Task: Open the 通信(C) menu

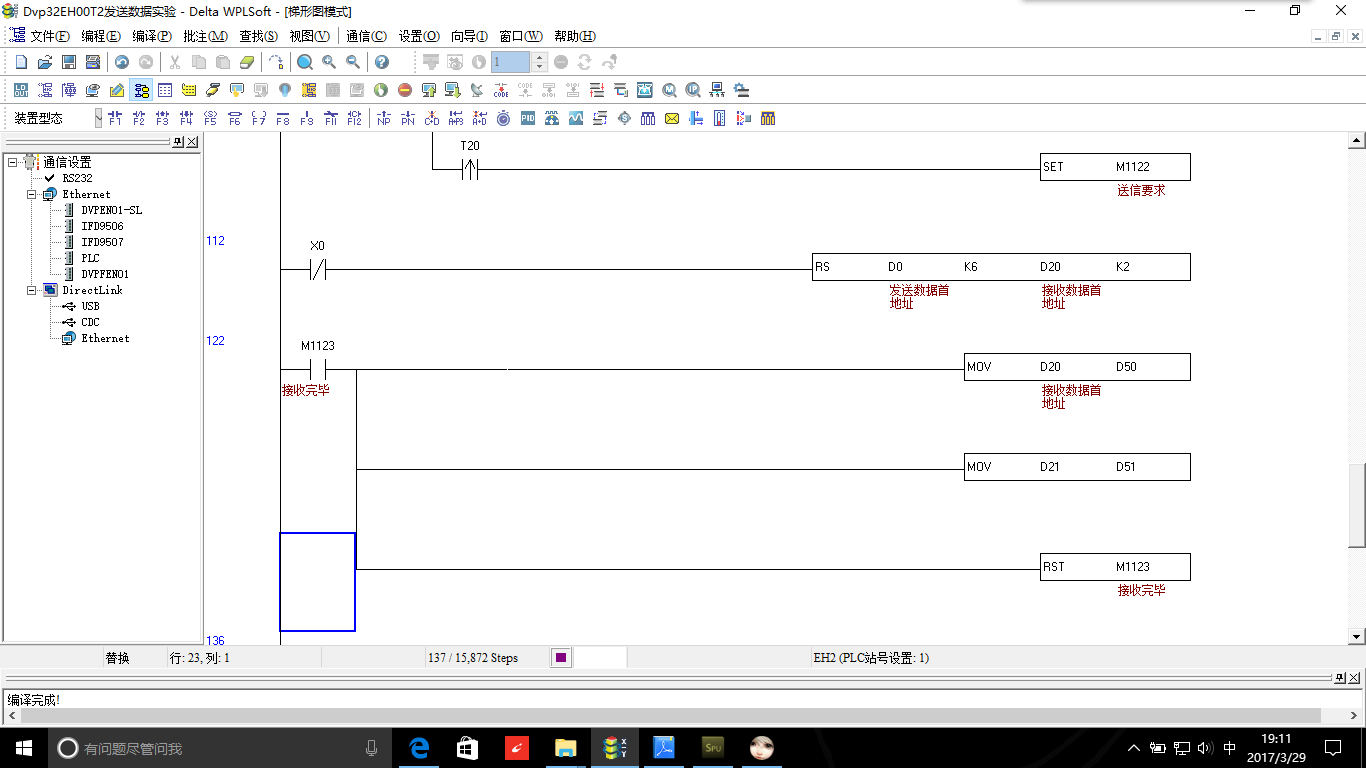Action: coord(366,36)
